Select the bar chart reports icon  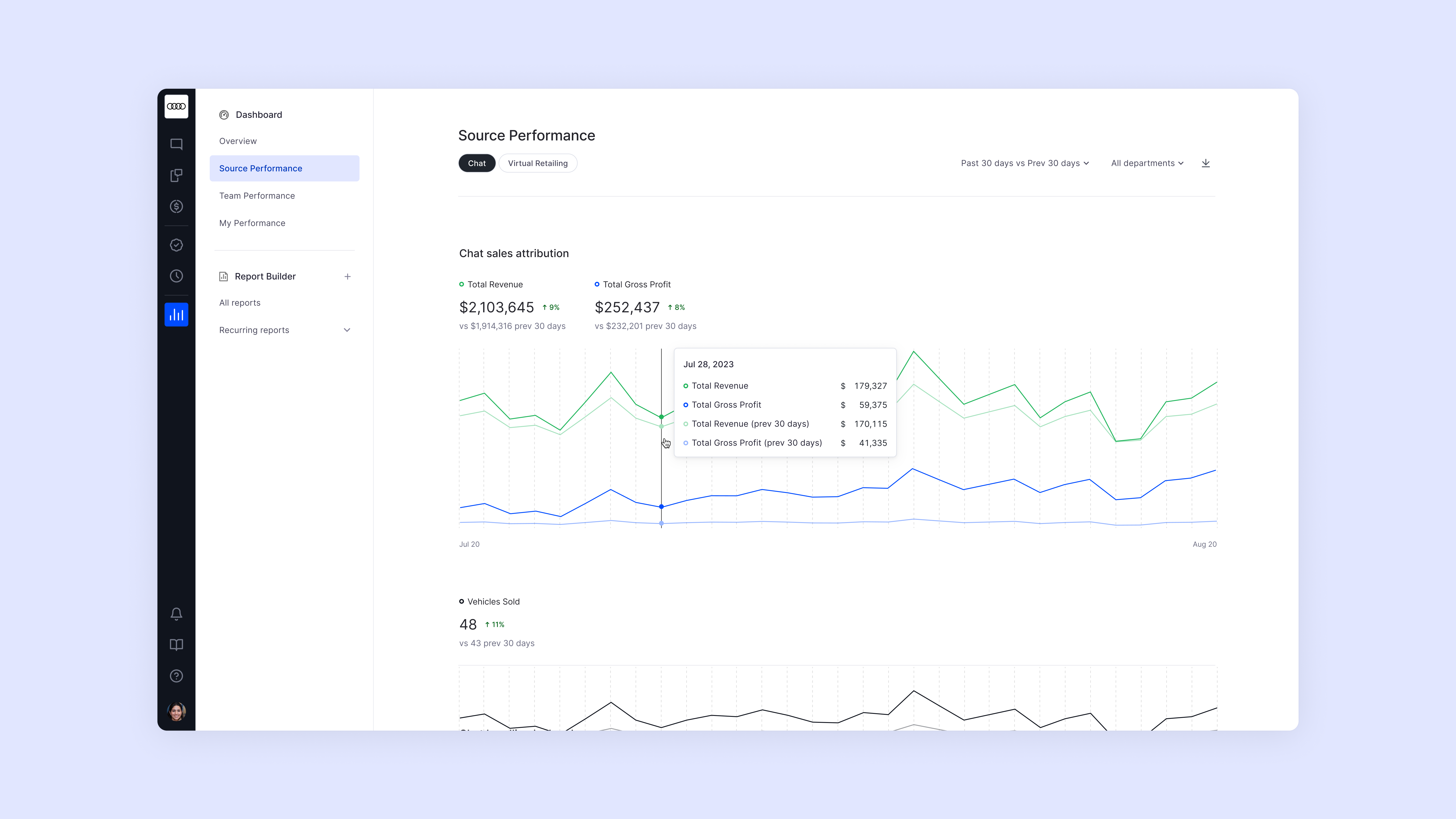[x=176, y=314]
